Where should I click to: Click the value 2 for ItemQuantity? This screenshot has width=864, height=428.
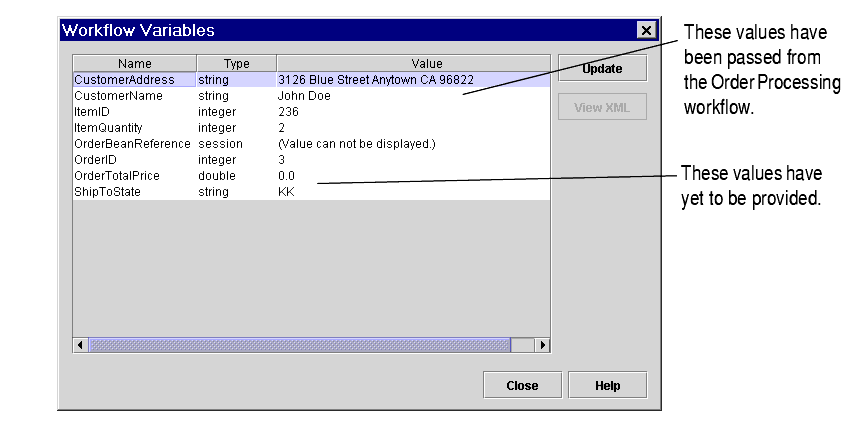click(413, 128)
